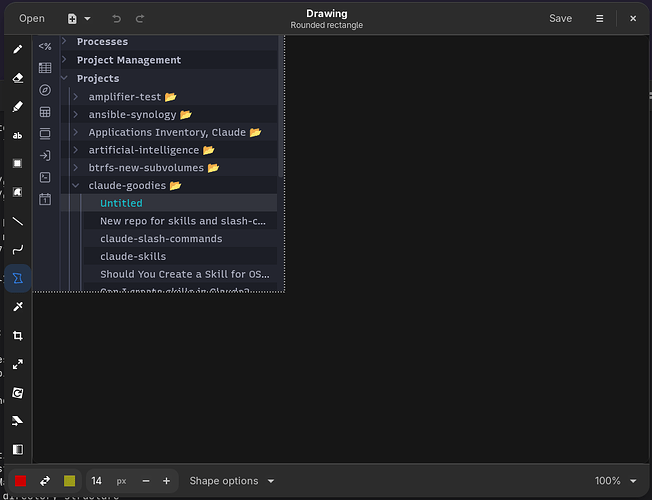Viewport: 652px width, 500px height.
Task: Increase tool size with plus button
Action: pyautogui.click(x=166, y=481)
